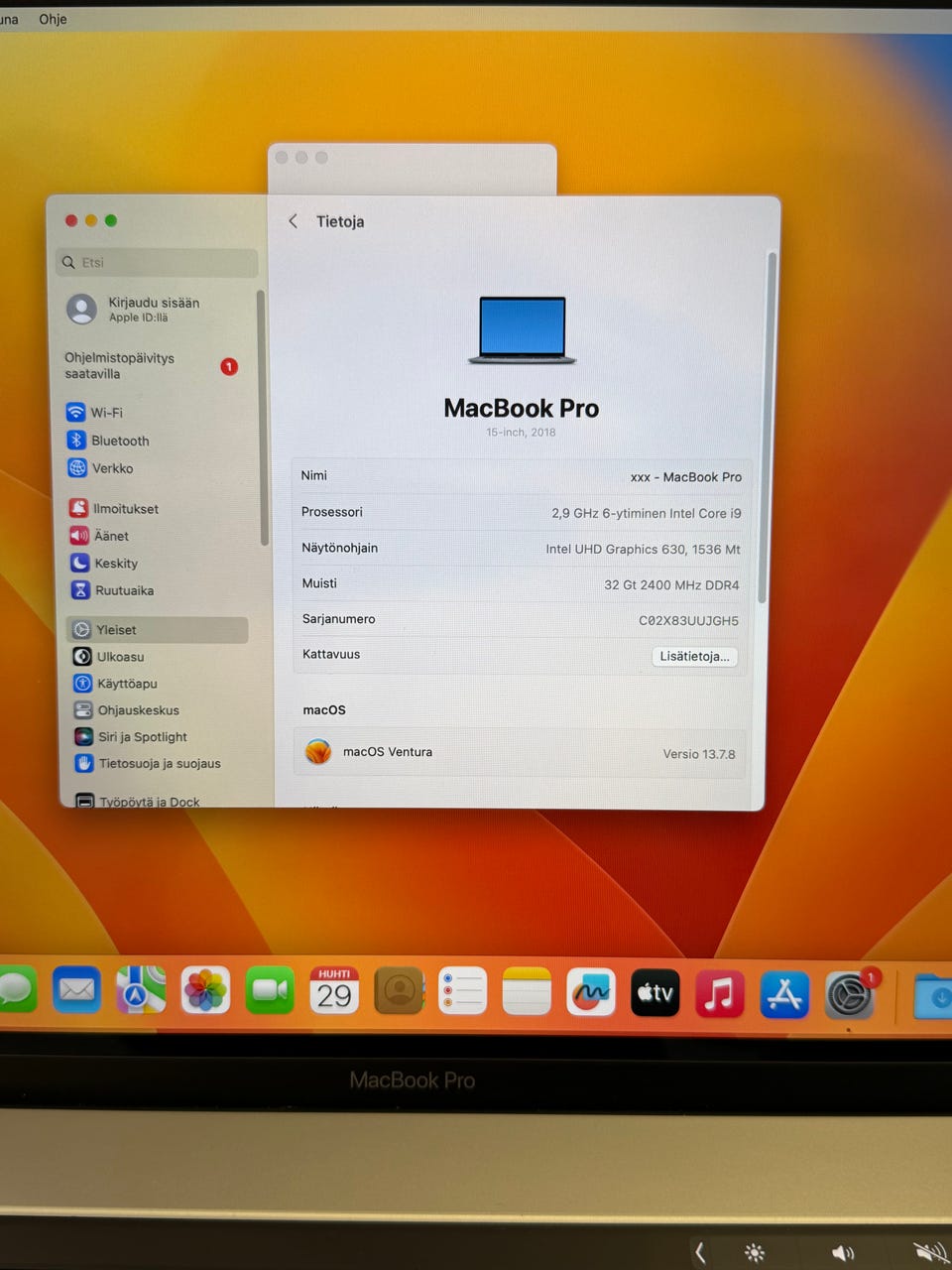
Task: Launch Contacts from the Dock
Action: pos(399,990)
